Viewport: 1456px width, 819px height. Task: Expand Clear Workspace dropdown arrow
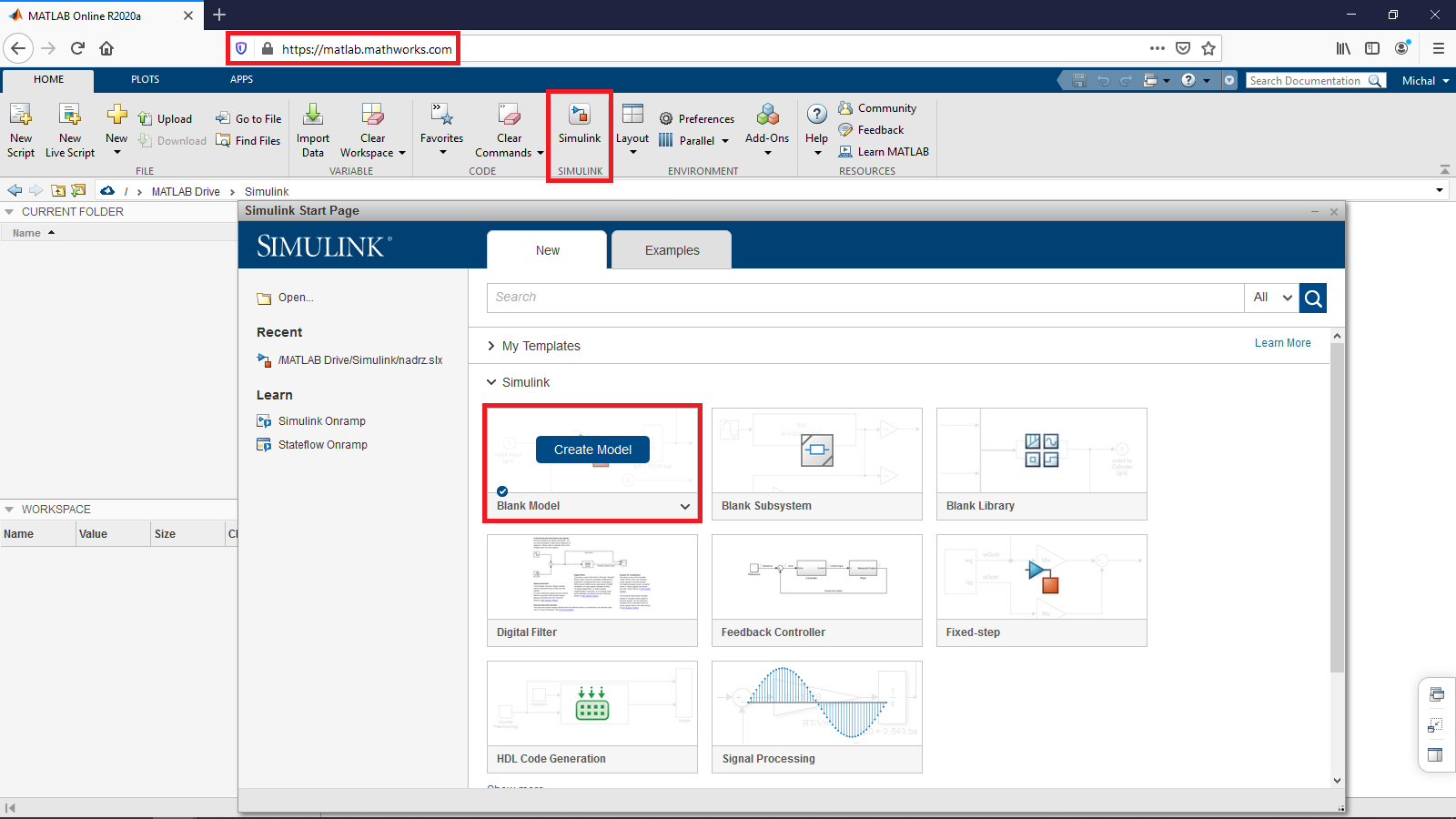coord(401,153)
